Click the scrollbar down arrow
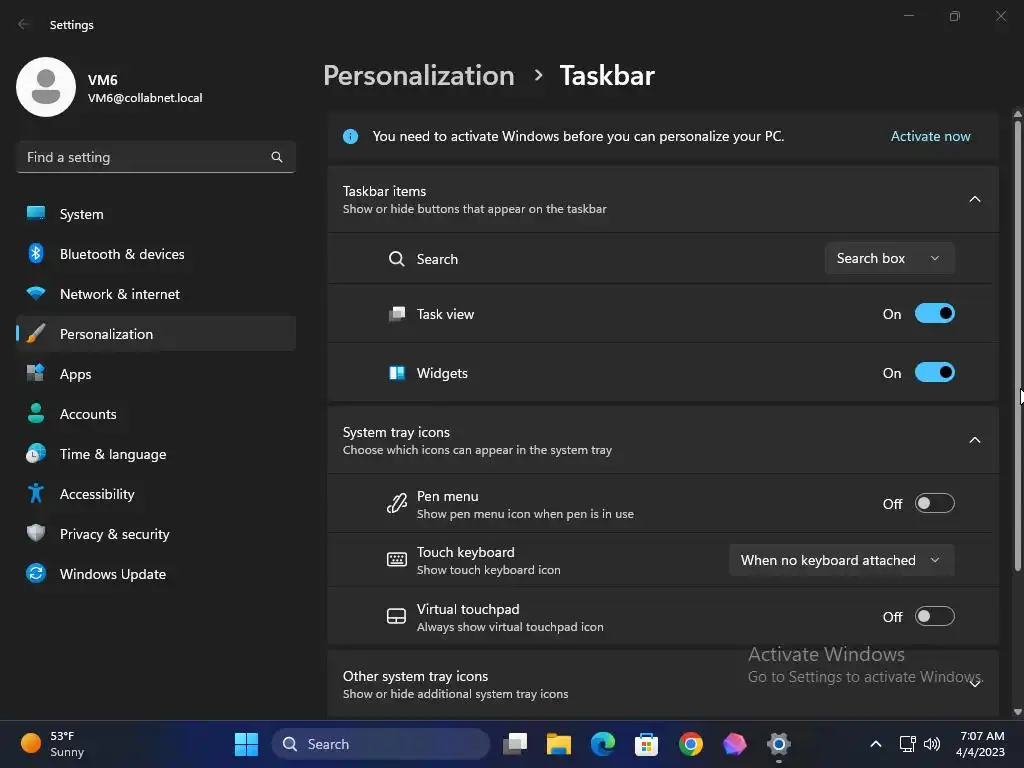The height and width of the screenshot is (768, 1024). [1017, 712]
